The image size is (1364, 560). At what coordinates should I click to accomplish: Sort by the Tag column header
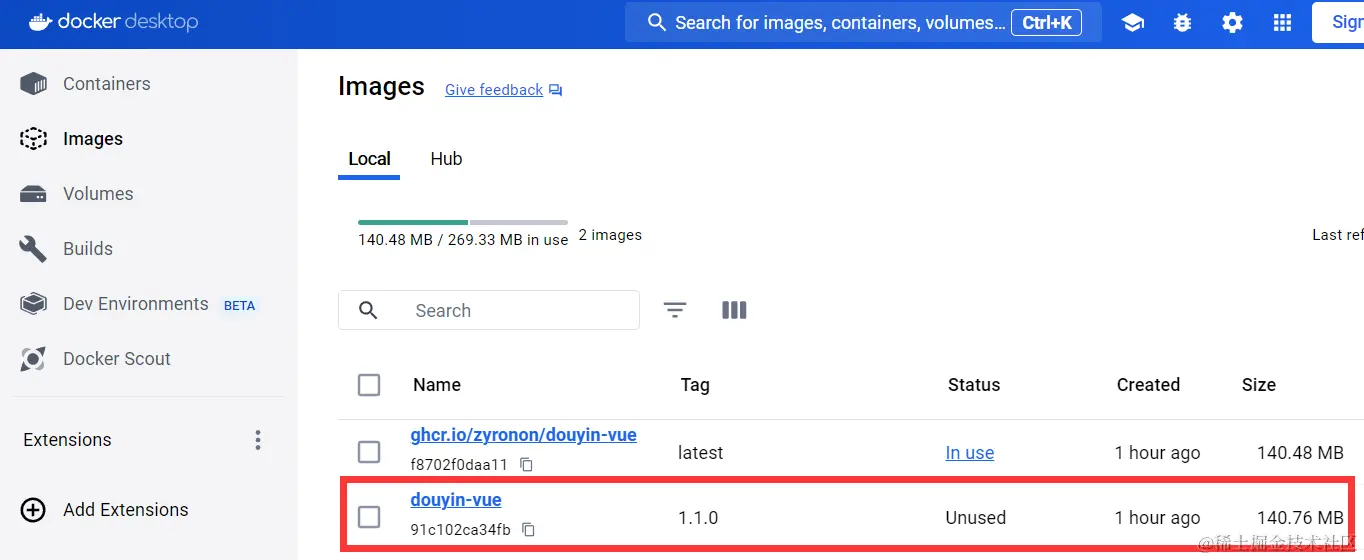point(695,385)
